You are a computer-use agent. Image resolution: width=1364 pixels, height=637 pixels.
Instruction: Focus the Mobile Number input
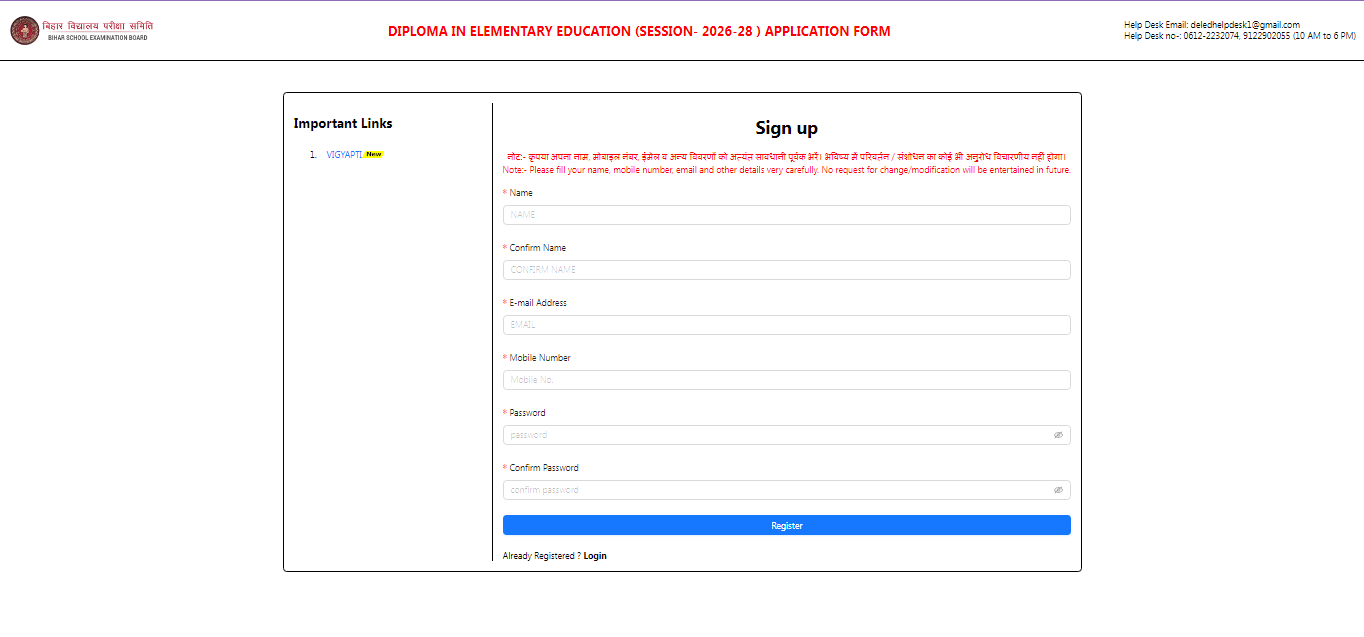(786, 379)
